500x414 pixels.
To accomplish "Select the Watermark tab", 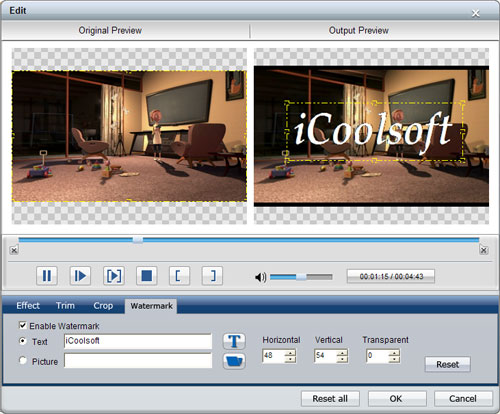I will pyautogui.click(x=151, y=306).
